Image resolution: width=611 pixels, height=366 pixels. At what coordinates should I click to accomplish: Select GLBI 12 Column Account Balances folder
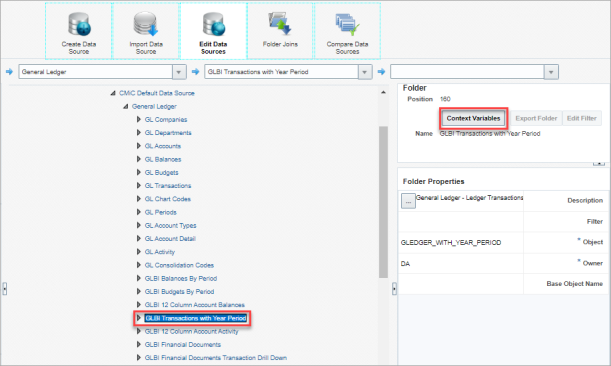(195, 305)
